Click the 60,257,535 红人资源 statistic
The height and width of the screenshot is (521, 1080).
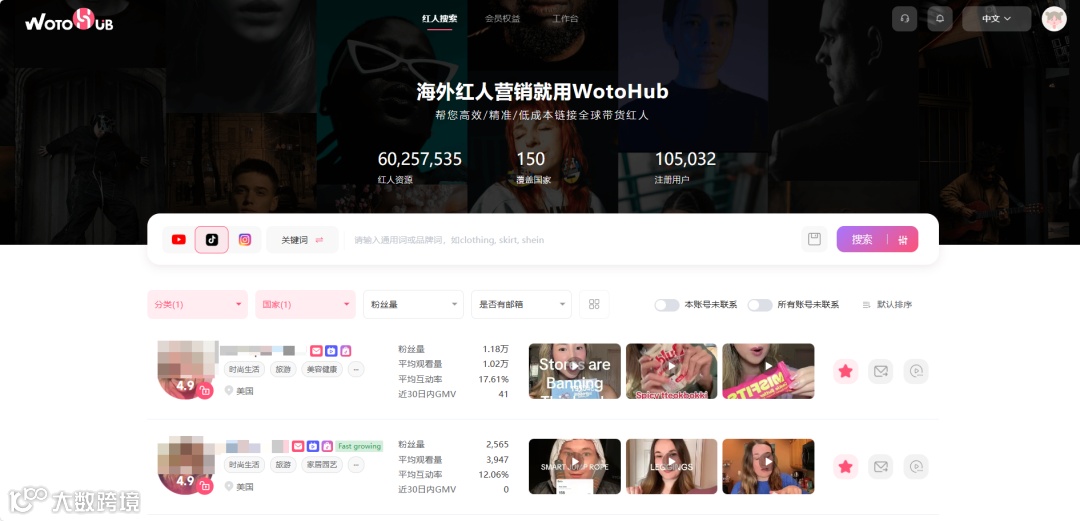419,167
